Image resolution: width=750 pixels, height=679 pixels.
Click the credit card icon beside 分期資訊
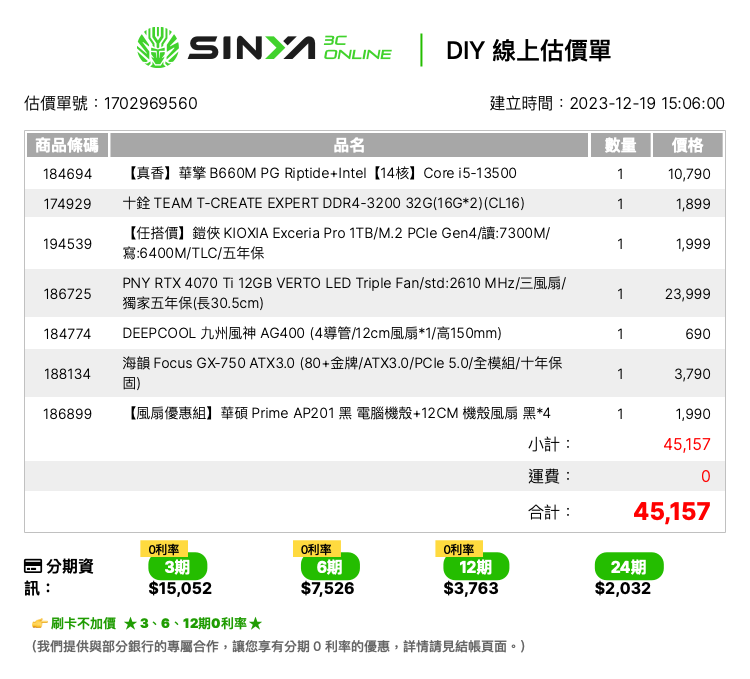[x=33, y=566]
